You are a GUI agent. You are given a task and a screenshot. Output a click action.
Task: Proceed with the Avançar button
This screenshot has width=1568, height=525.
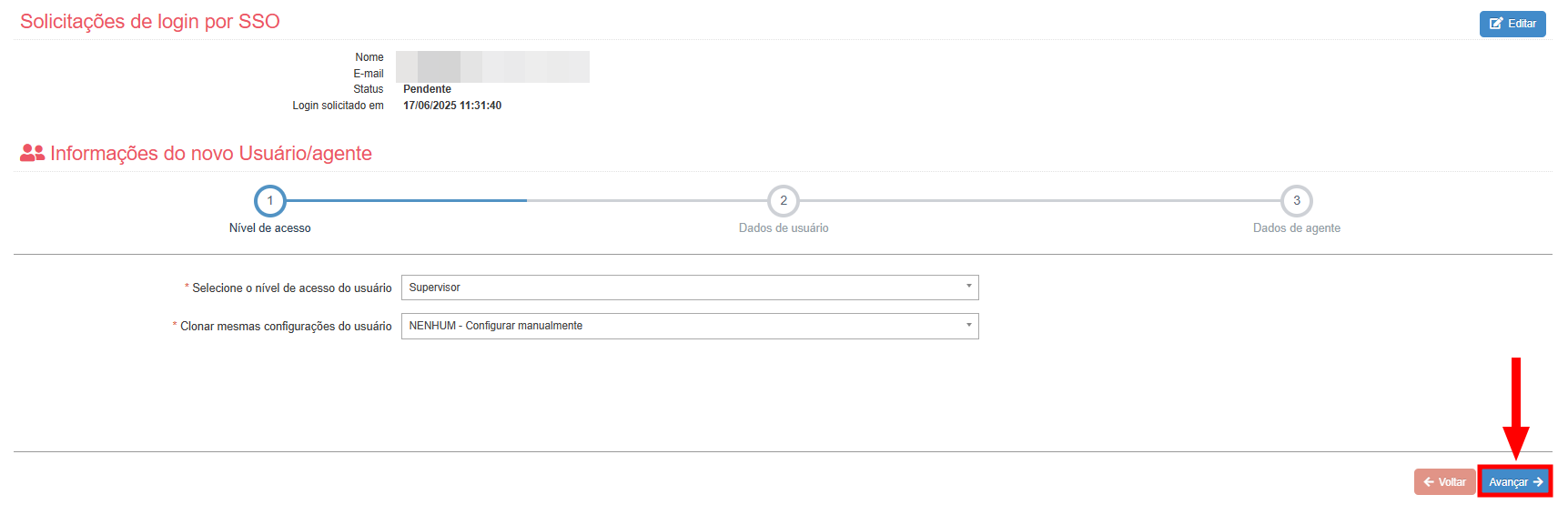(x=1514, y=482)
